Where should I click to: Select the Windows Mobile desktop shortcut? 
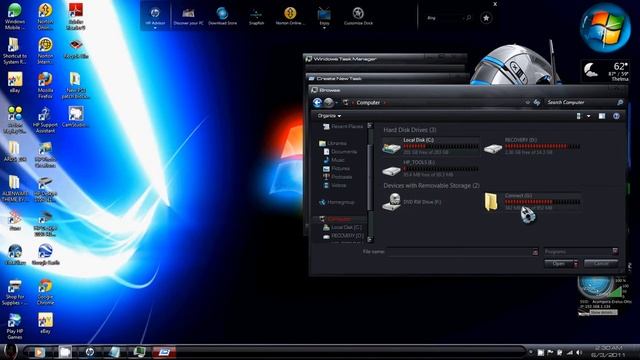(15, 16)
